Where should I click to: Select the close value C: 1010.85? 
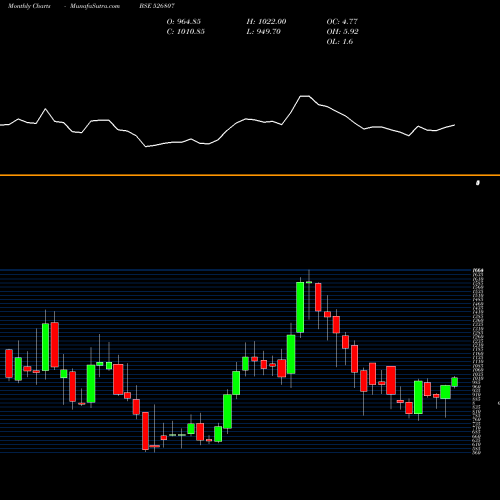[x=186, y=32]
